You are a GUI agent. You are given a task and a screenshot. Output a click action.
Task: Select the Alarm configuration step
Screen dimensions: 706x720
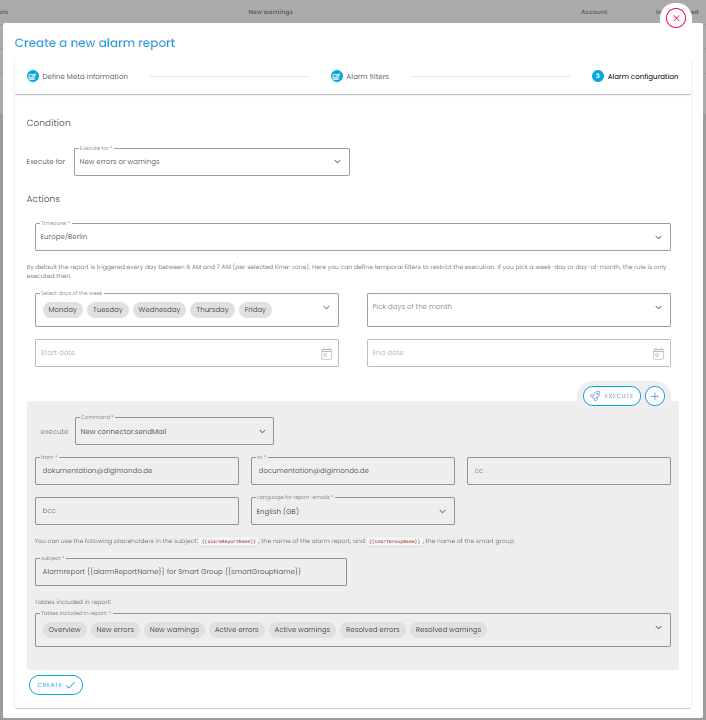[635, 76]
